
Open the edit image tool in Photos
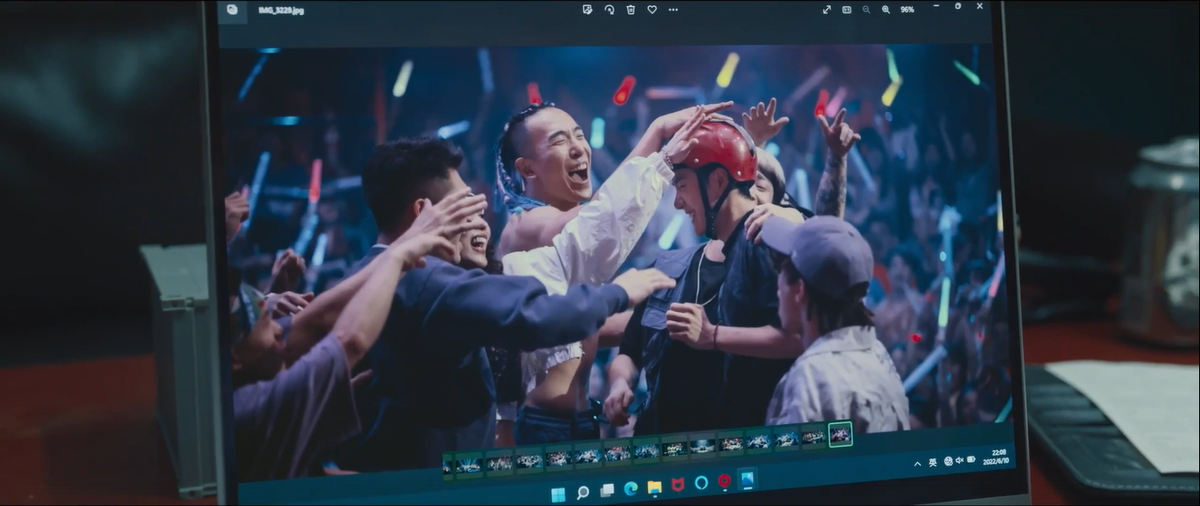(587, 9)
